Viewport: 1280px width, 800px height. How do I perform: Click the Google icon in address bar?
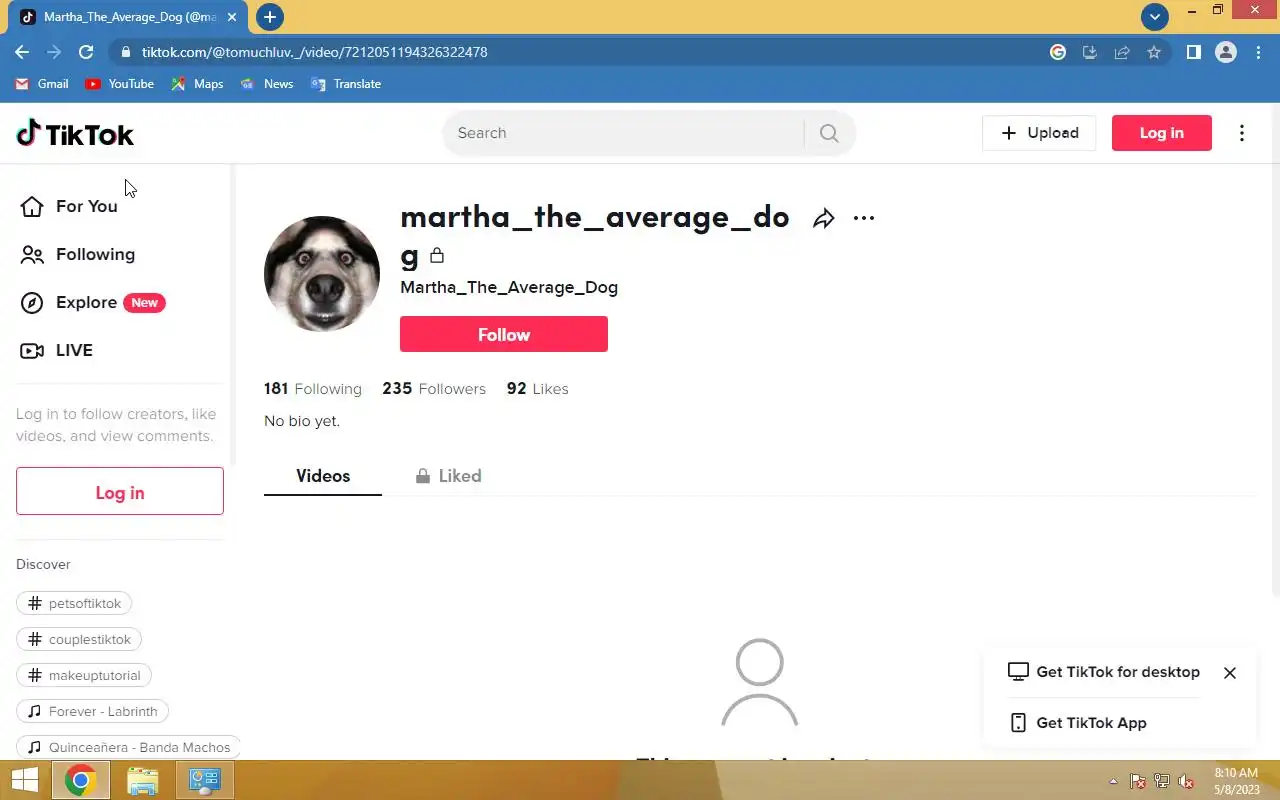1058,52
